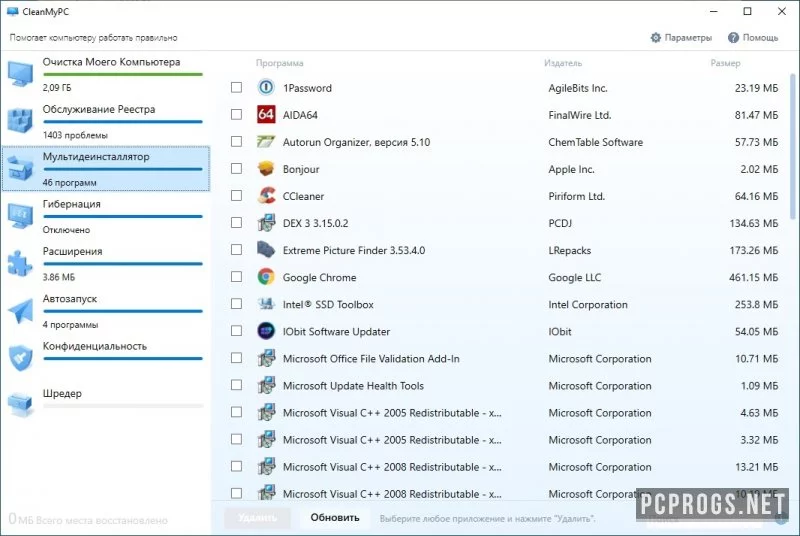Click the greyed Удалить button

(258, 518)
